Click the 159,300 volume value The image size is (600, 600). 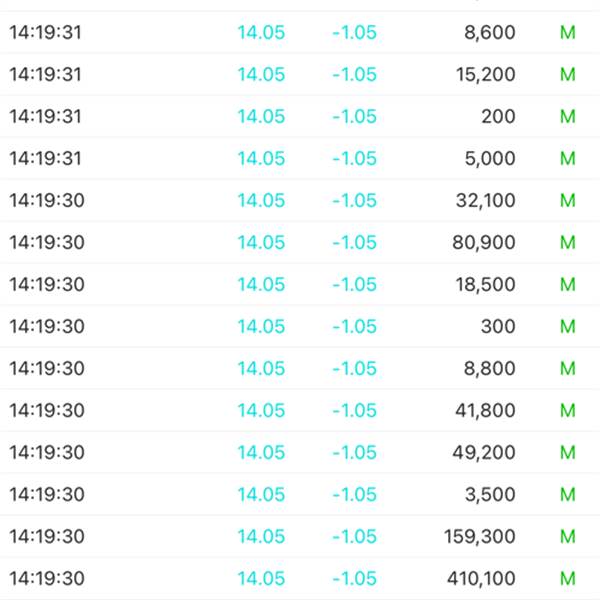point(480,536)
